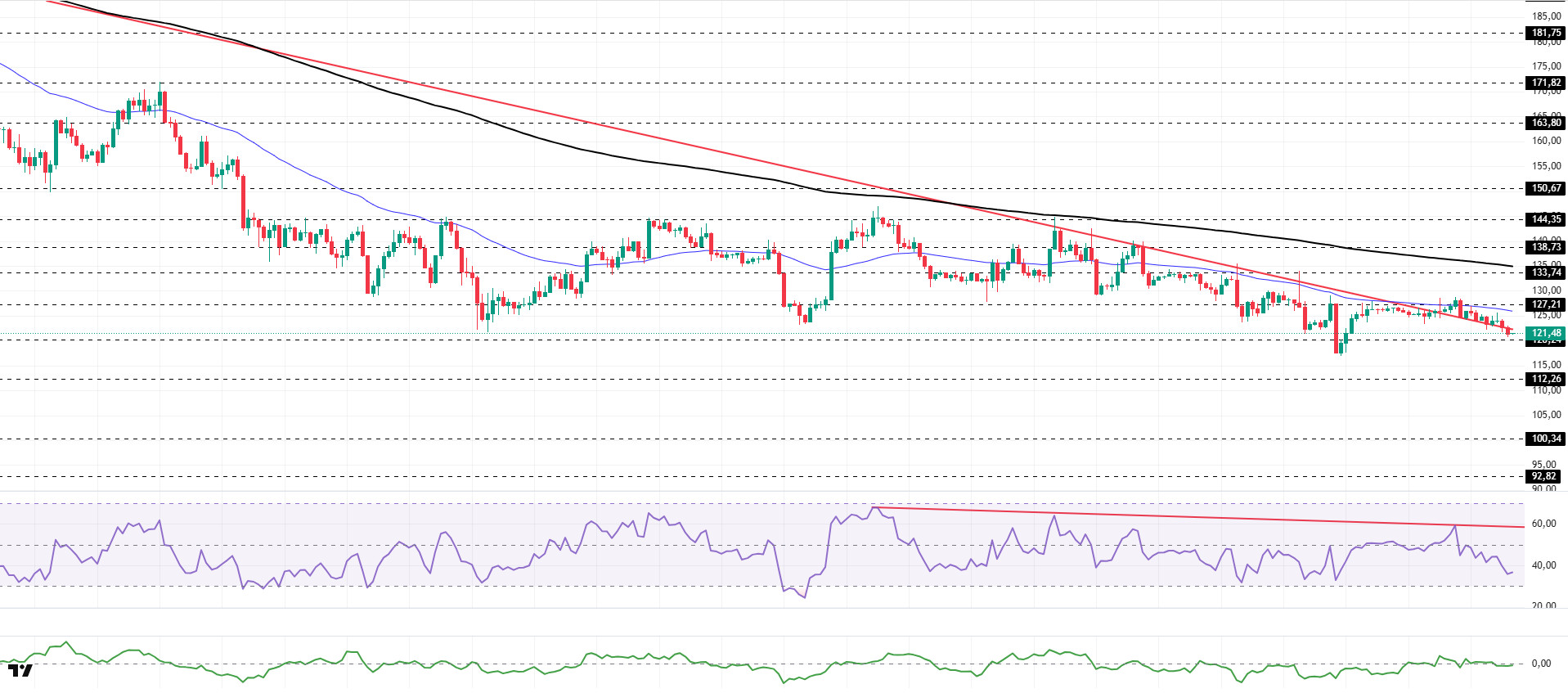1568x693 pixels.
Task: Click the TradingView logo in bottom-left corner
Action: (x=20, y=671)
